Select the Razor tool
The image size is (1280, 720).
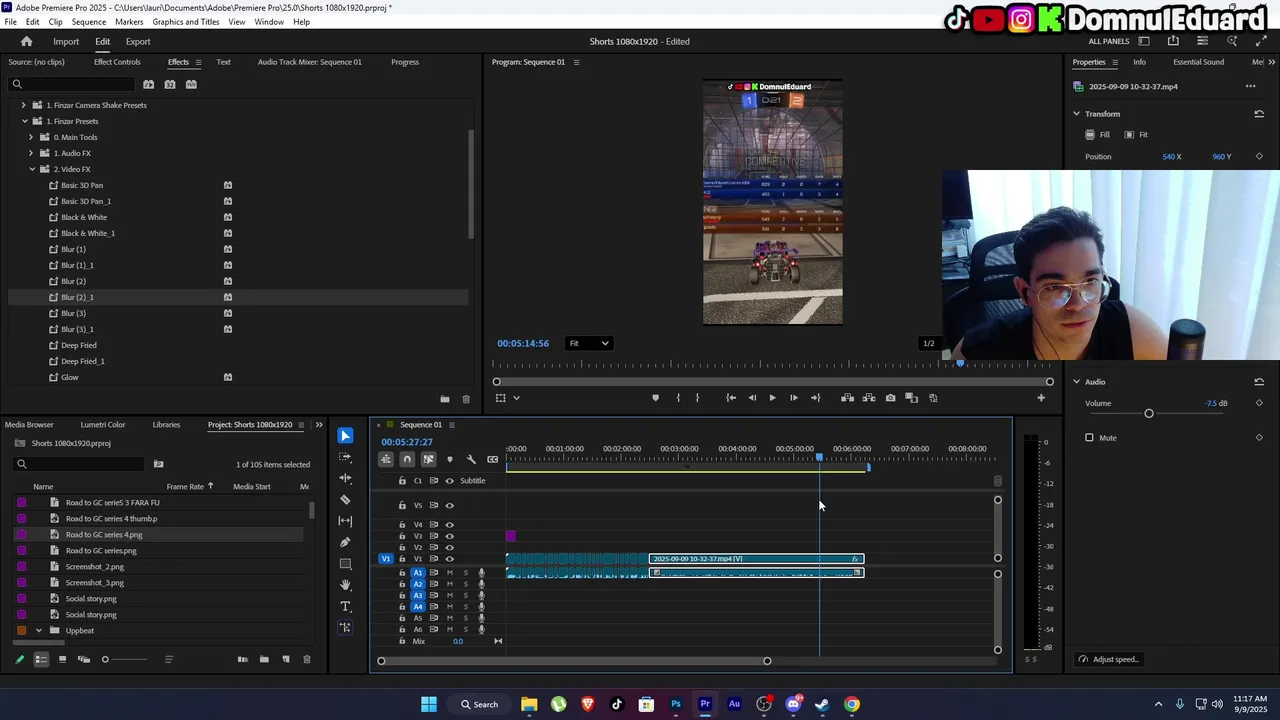(345, 499)
